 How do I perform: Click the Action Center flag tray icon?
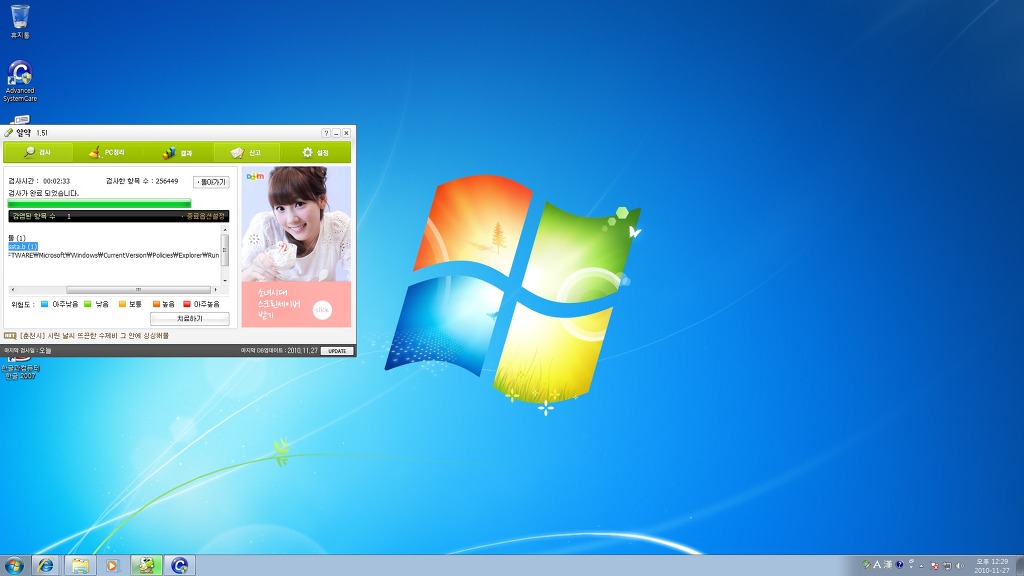(x=935, y=566)
